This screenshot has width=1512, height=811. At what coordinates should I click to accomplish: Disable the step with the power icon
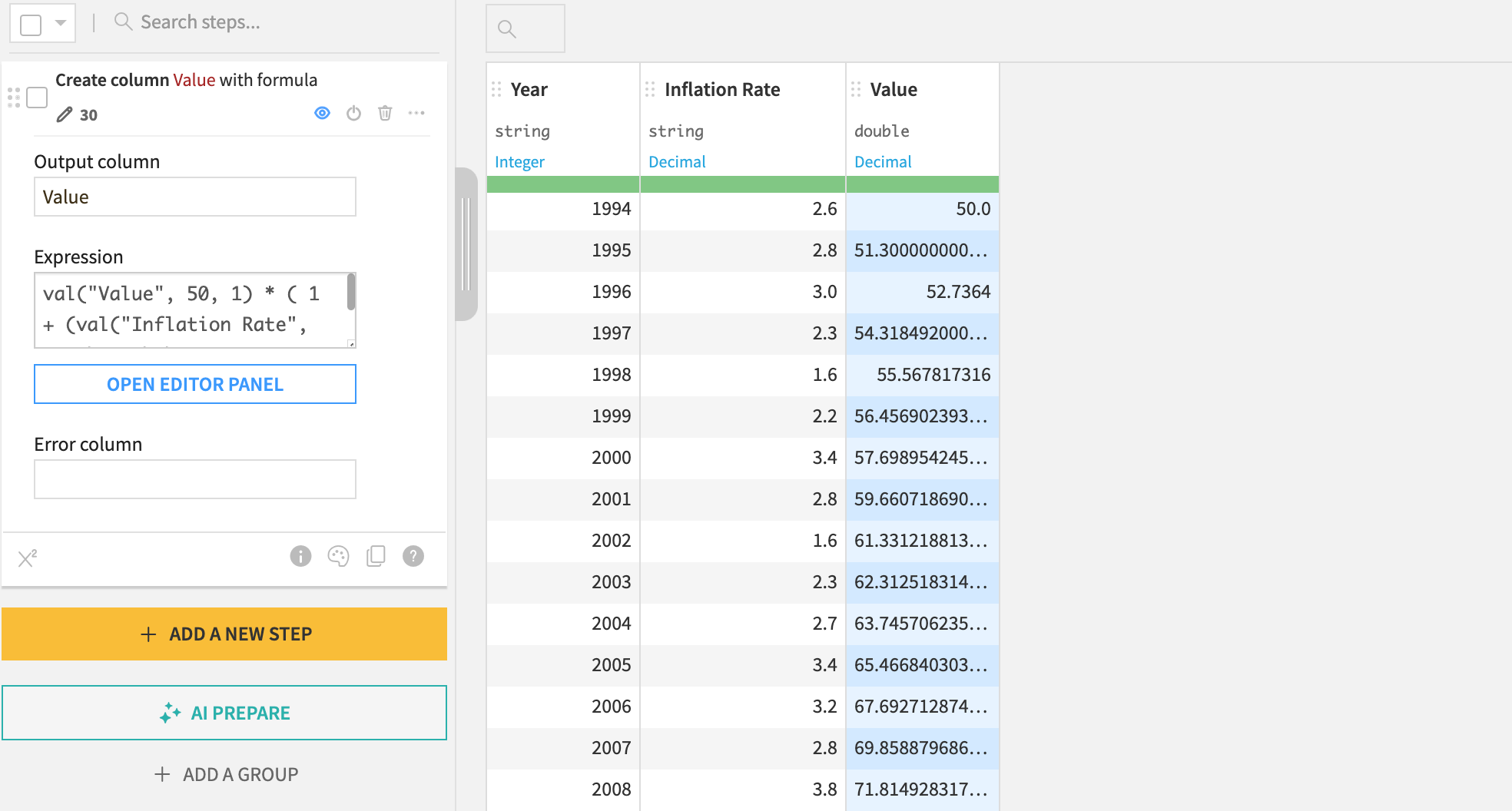click(353, 114)
